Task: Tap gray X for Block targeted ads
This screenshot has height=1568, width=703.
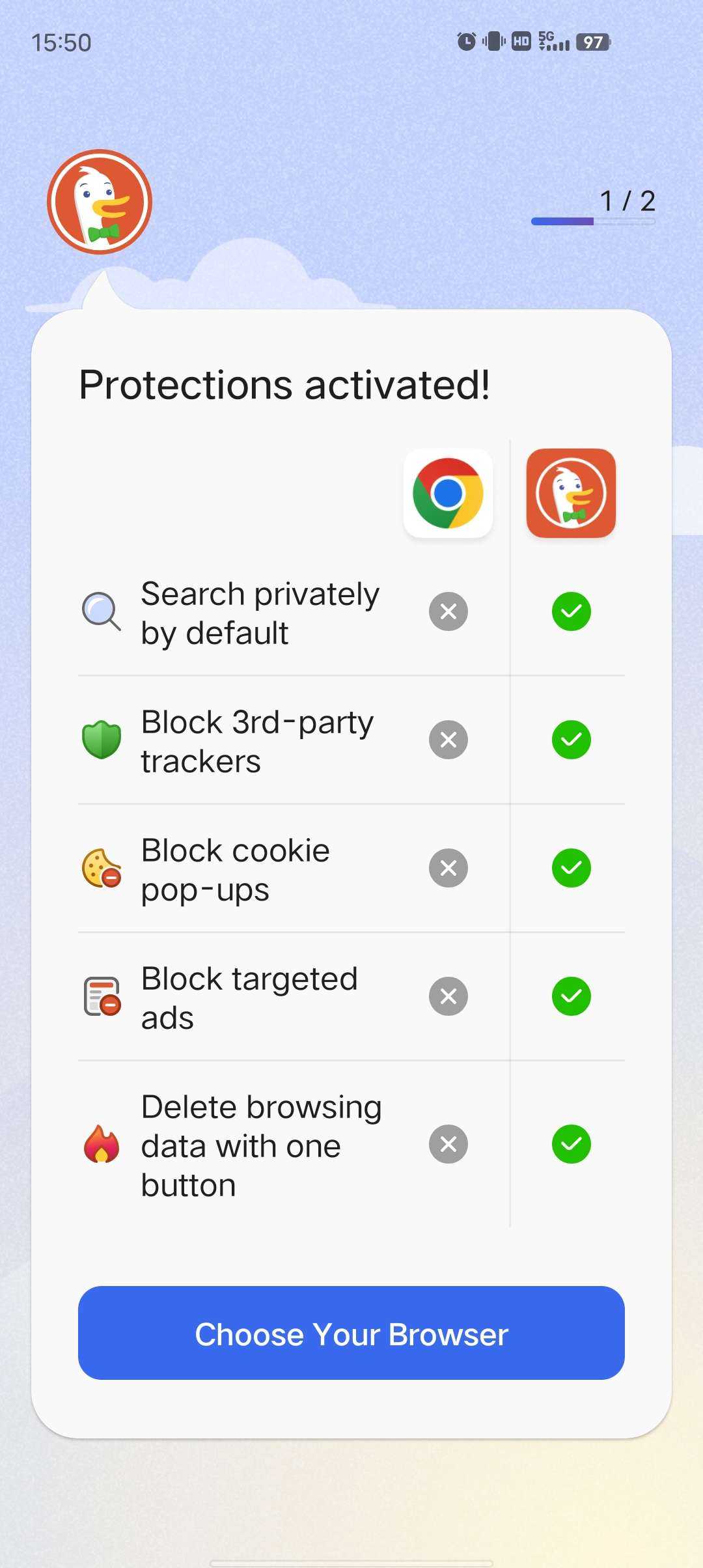Action: 448,996
